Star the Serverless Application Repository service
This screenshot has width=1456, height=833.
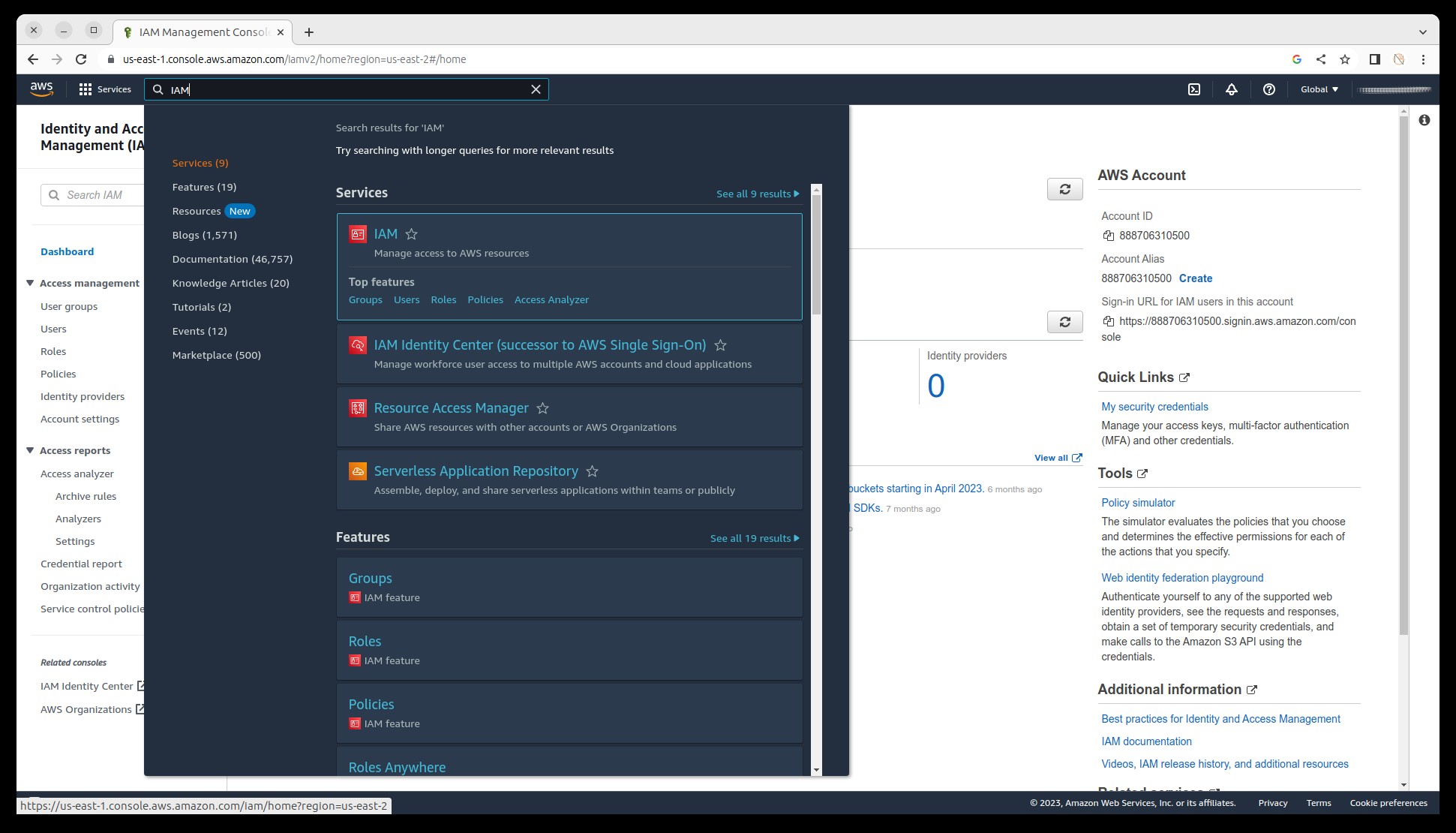[x=592, y=471]
